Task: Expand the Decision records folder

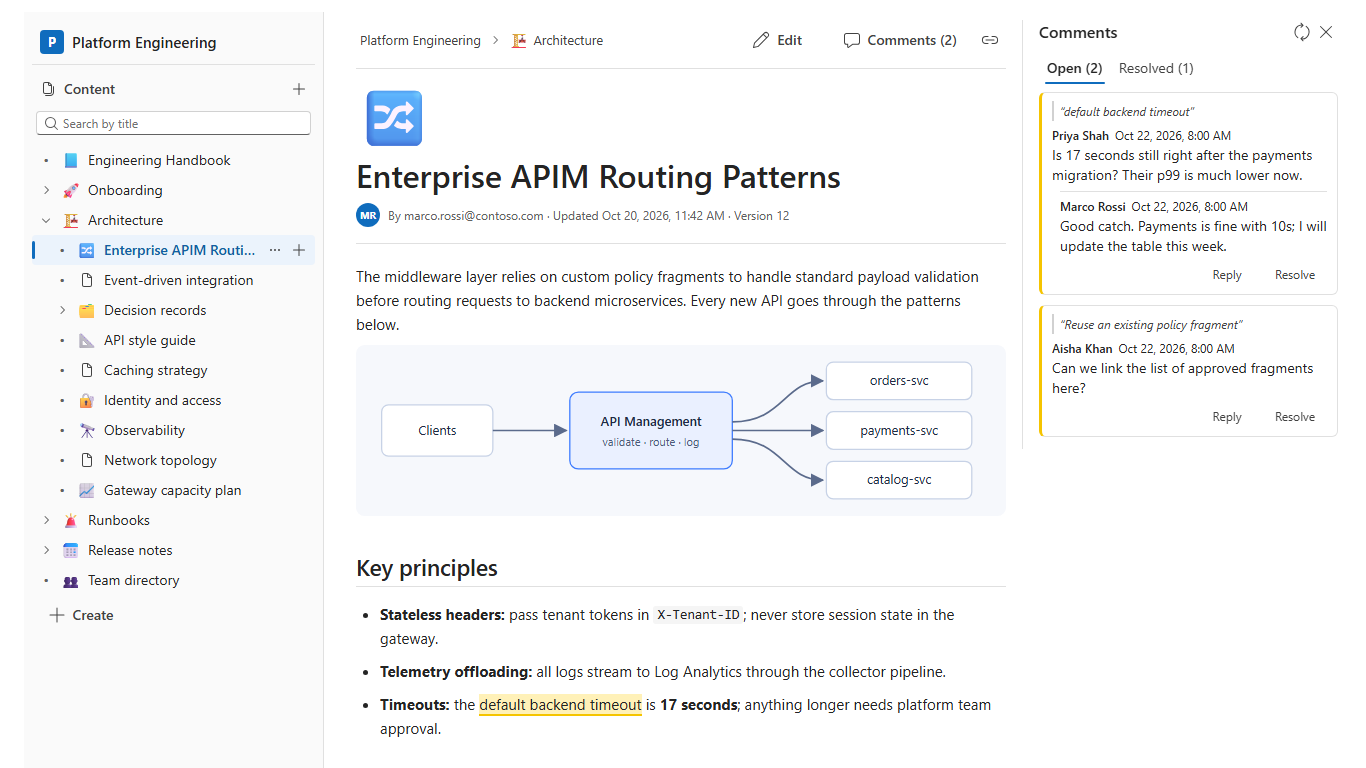Action: [x=62, y=310]
